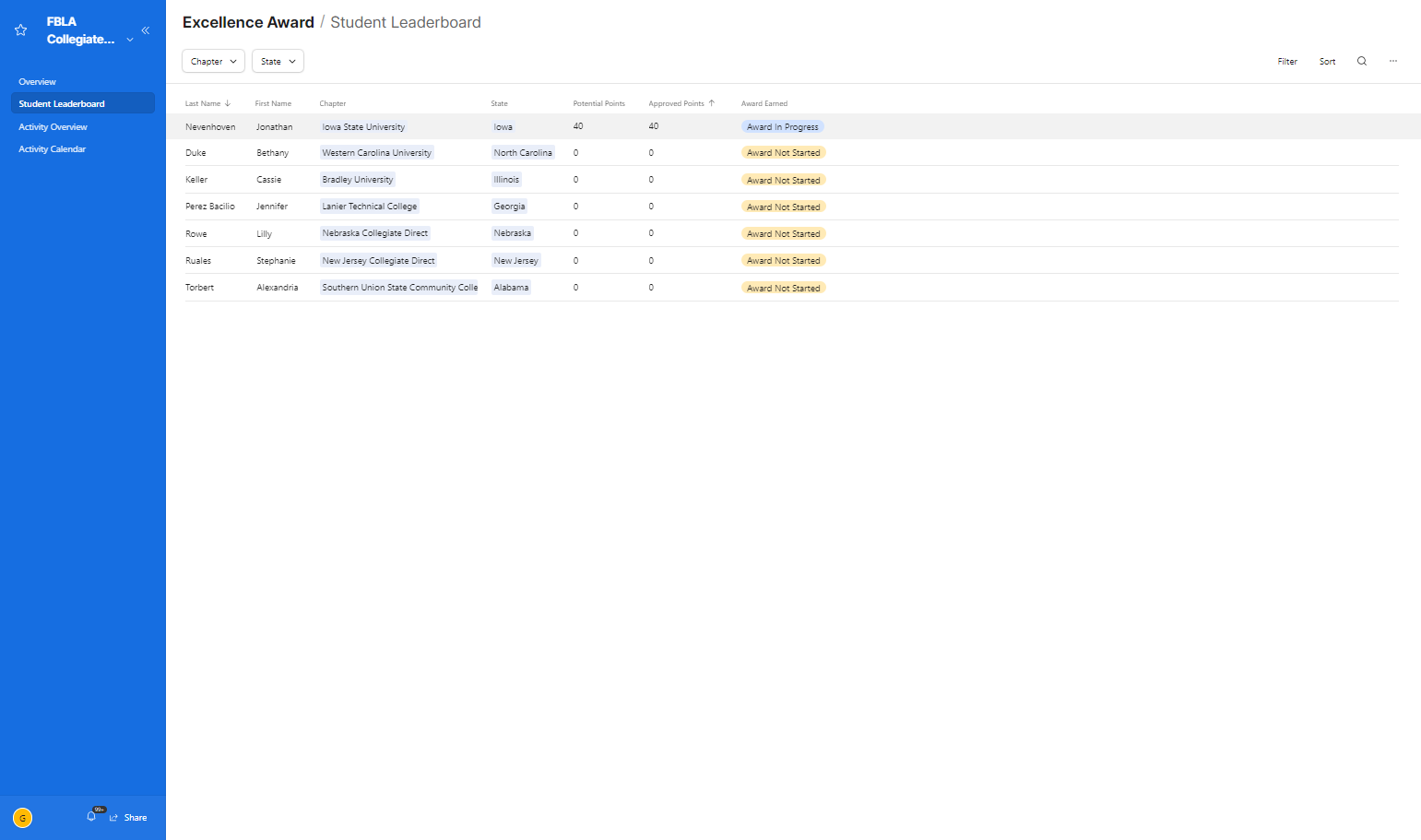This screenshot has width=1421, height=840.
Task: Open the State filter dropdown
Action: tap(278, 61)
